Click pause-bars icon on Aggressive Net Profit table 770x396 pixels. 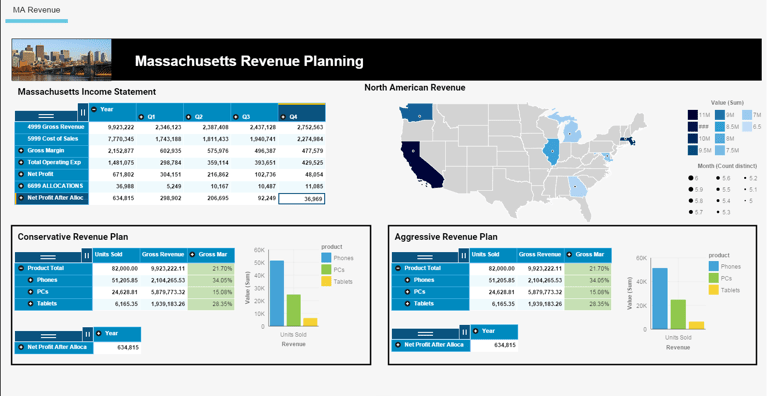click(464, 333)
